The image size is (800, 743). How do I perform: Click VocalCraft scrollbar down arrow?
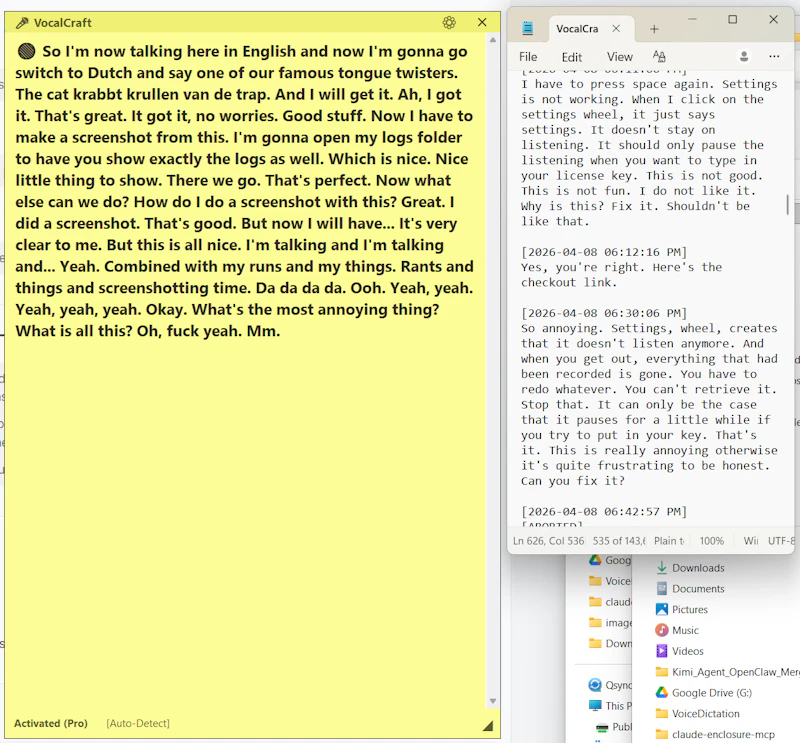tap(493, 701)
